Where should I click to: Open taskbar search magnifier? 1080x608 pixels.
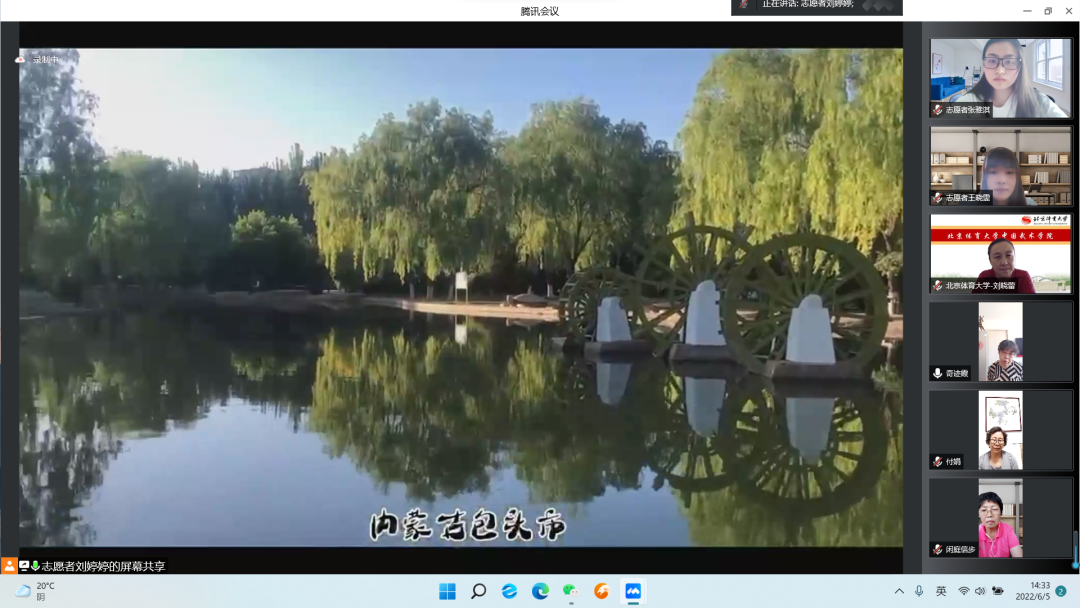click(x=478, y=591)
